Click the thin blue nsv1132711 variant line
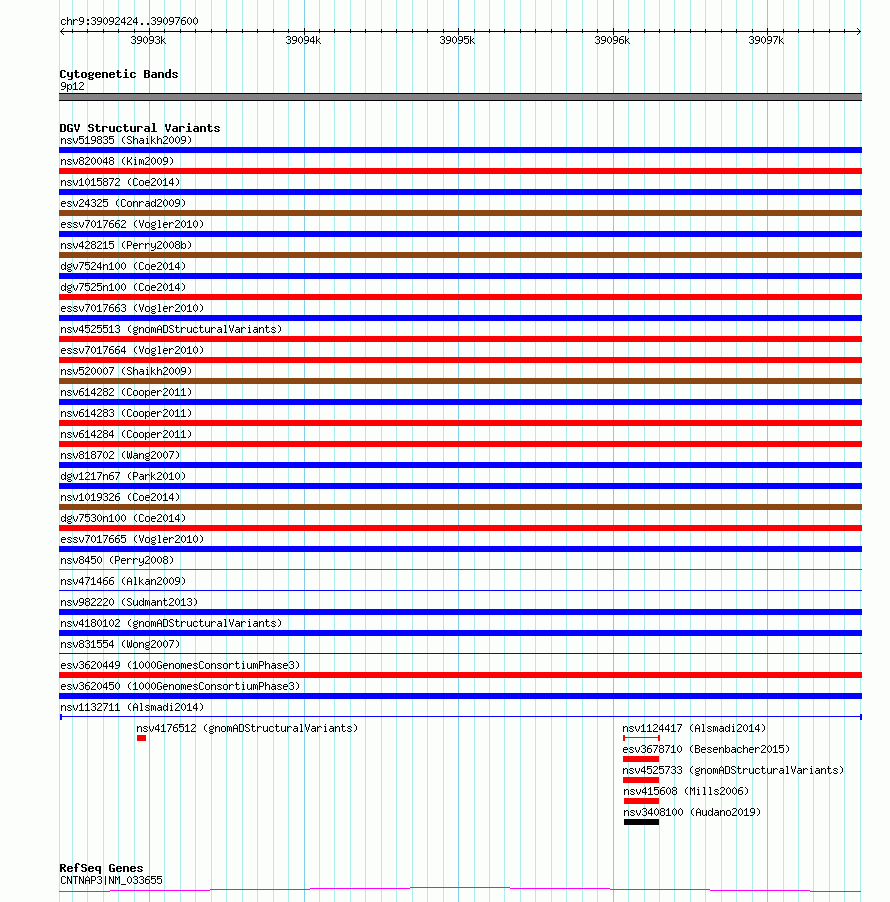 coord(460,717)
